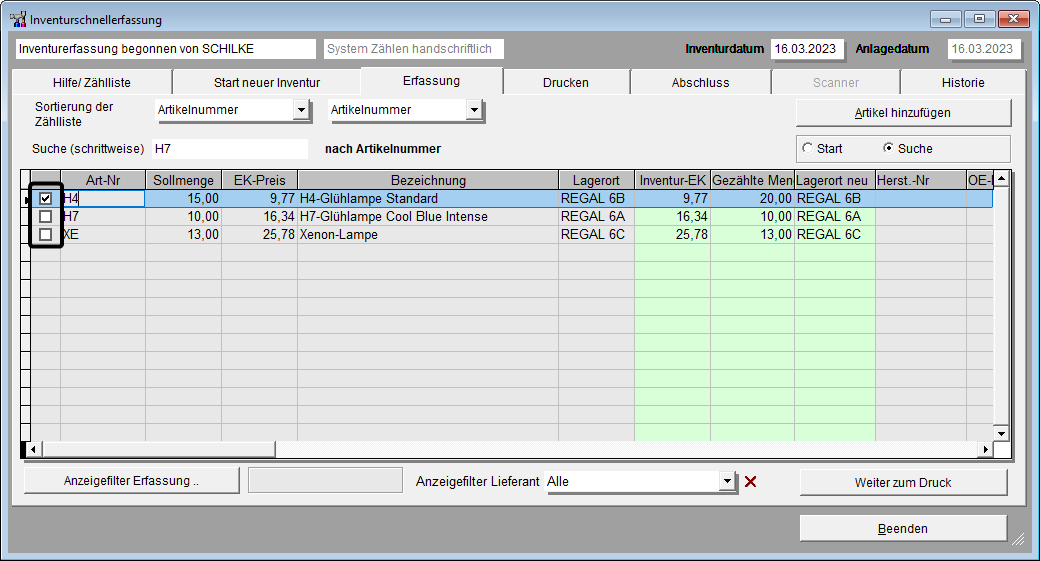Open the second Artikelnummer sorting dropdown
This screenshot has width=1040, height=561.
coord(474,110)
